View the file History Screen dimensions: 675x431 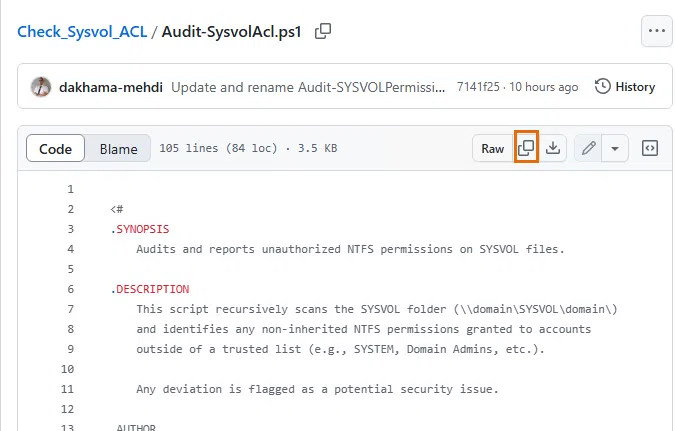[x=625, y=87]
